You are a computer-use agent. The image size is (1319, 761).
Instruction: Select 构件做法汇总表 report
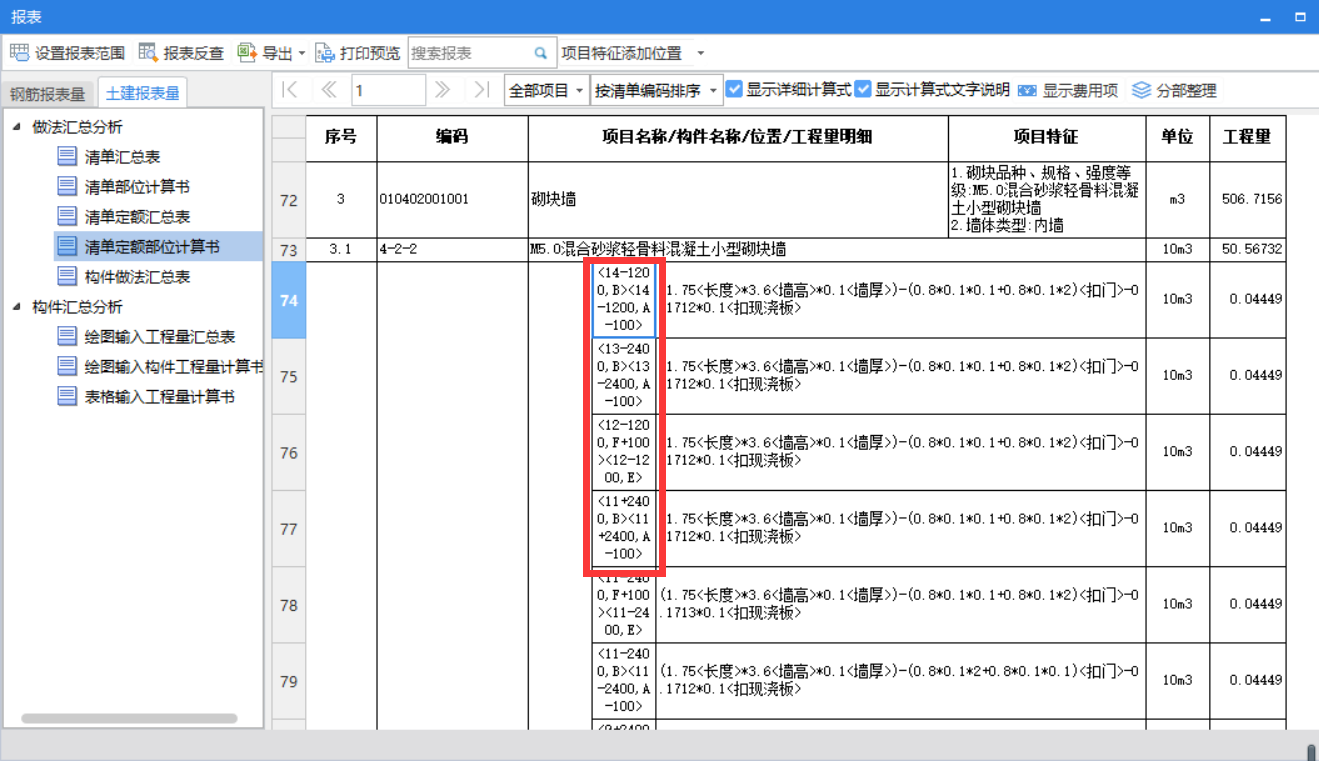point(137,277)
